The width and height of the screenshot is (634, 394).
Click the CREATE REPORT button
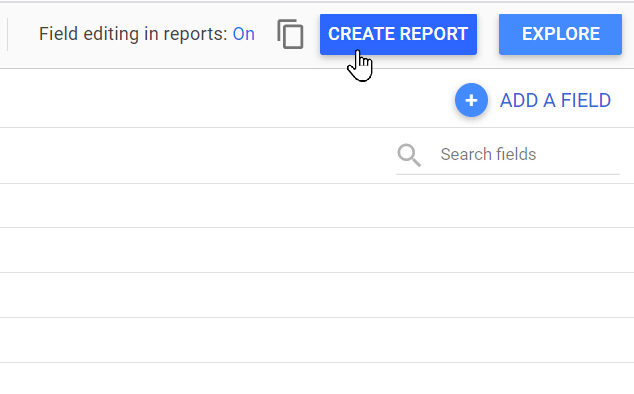398,34
